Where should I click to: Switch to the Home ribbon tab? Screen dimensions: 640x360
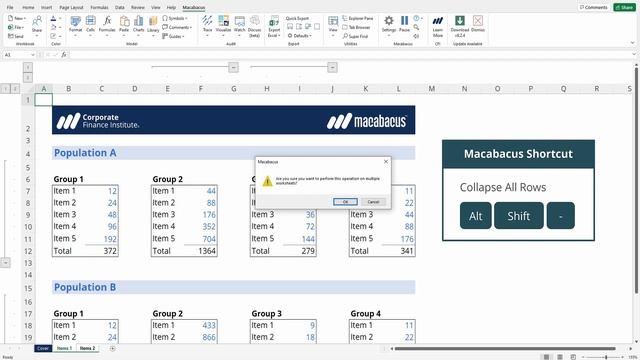pos(28,7)
